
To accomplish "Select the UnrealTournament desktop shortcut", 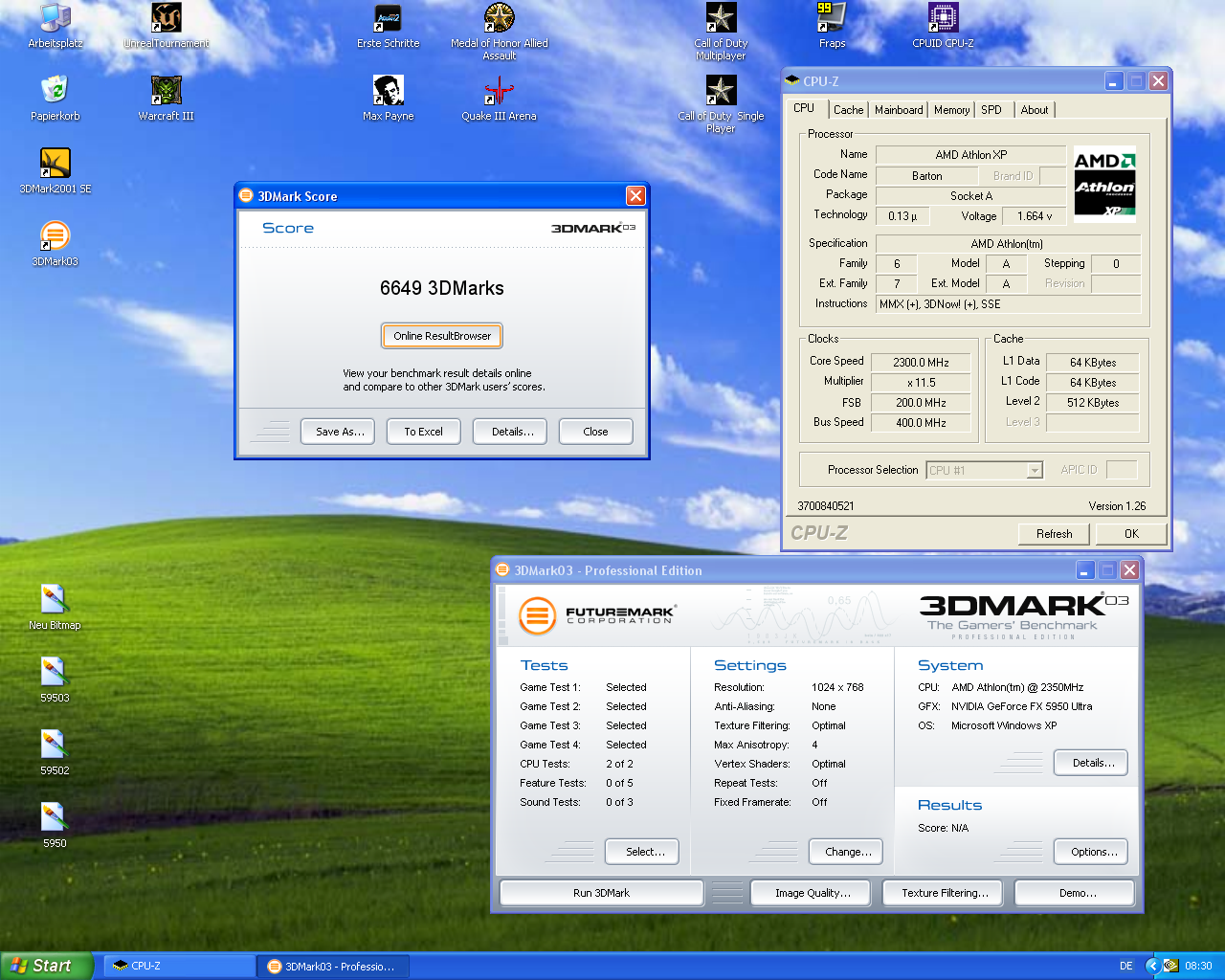I will 167,26.
